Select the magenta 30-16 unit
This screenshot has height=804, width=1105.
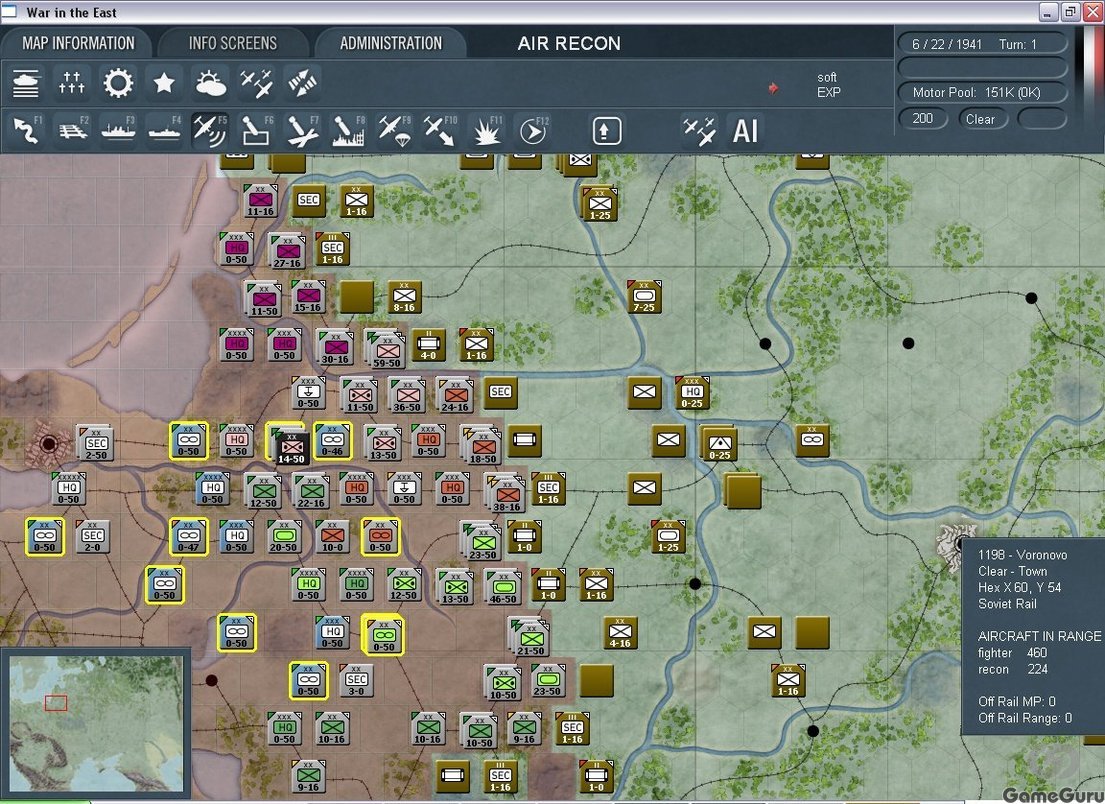tap(335, 347)
